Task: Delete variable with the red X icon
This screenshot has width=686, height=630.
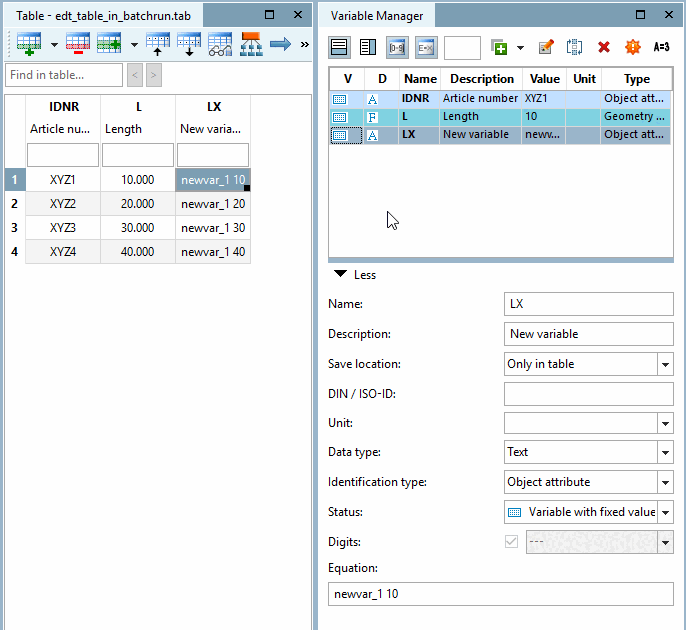Action: [604, 47]
